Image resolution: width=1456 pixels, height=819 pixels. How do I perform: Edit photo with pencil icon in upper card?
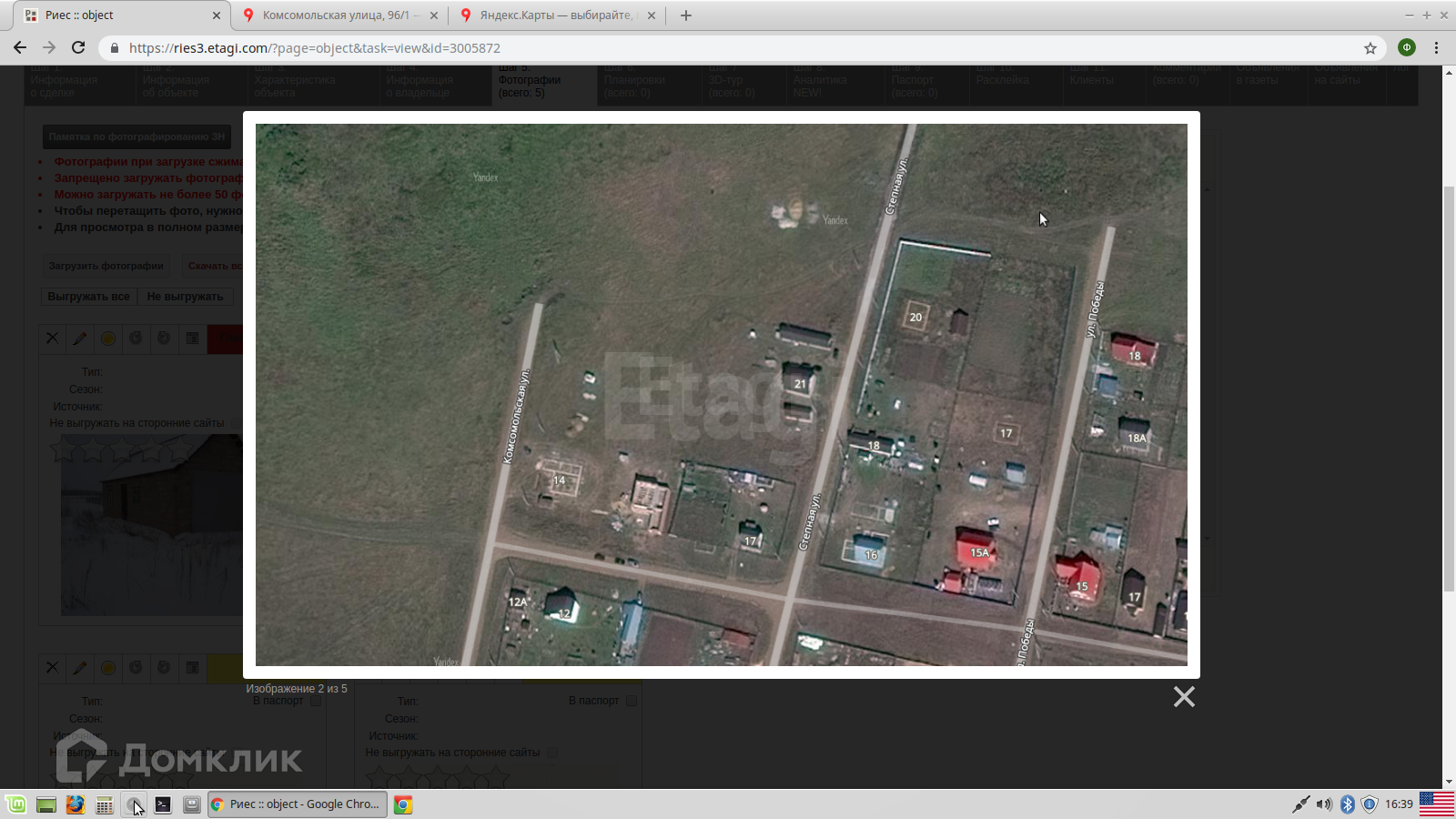pyautogui.click(x=80, y=339)
